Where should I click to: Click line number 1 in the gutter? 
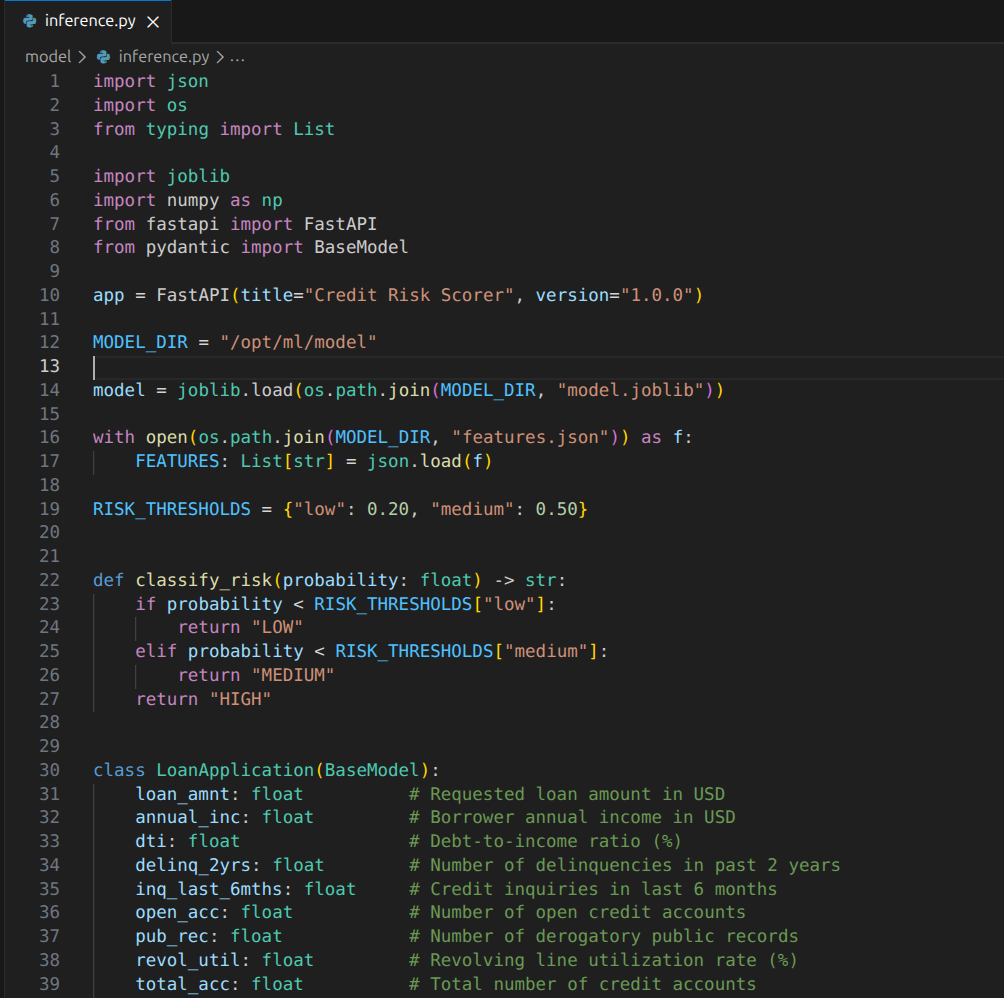[55, 81]
